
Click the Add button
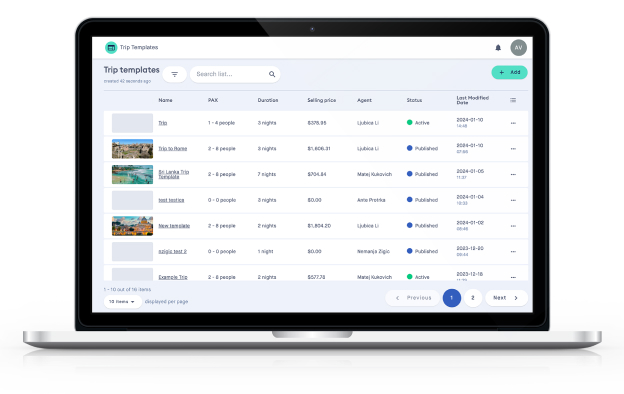tap(509, 72)
